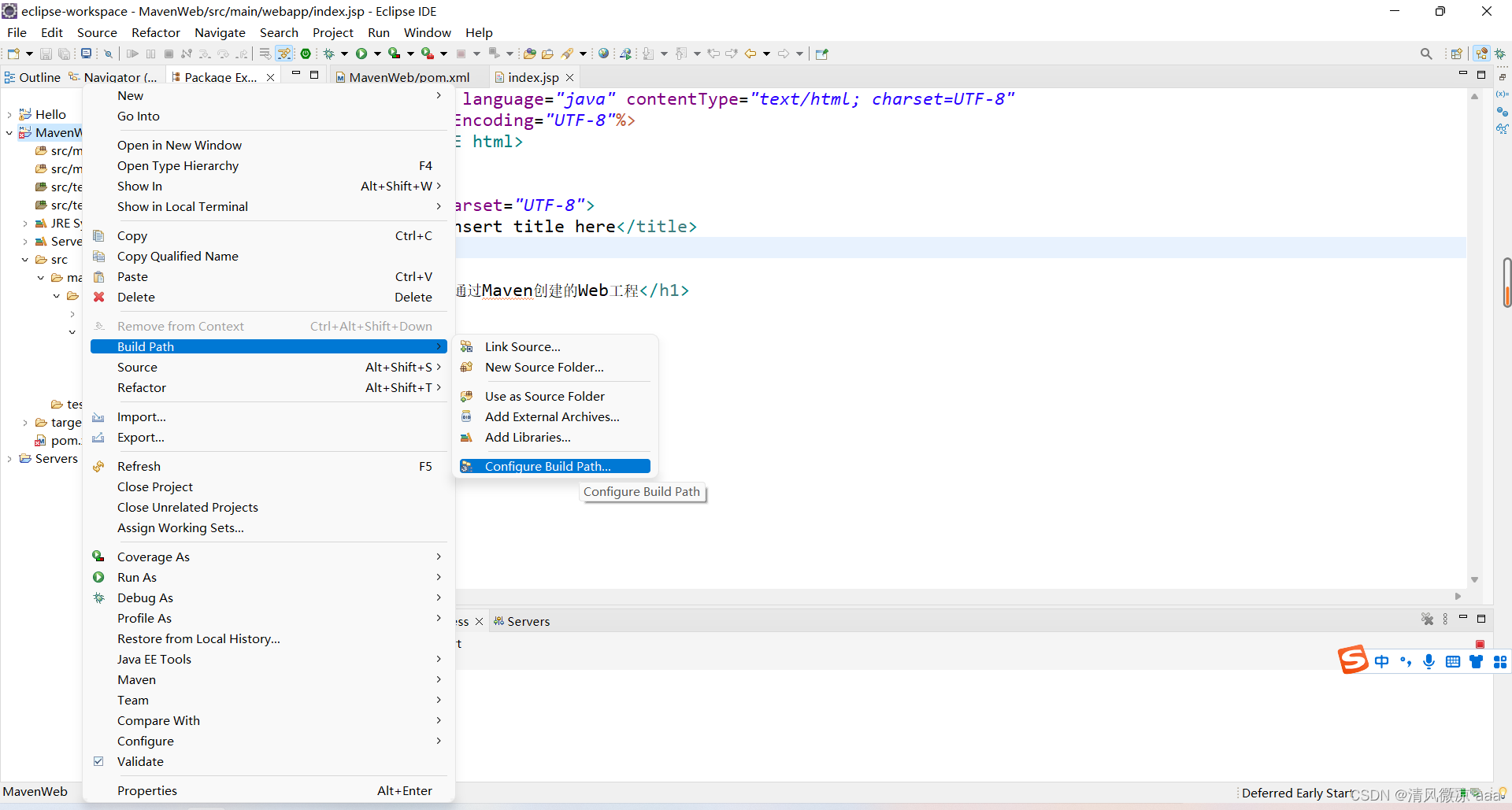This screenshot has width=1512, height=810.
Task: Click the green Spring Boot power icon
Action: click(x=306, y=54)
